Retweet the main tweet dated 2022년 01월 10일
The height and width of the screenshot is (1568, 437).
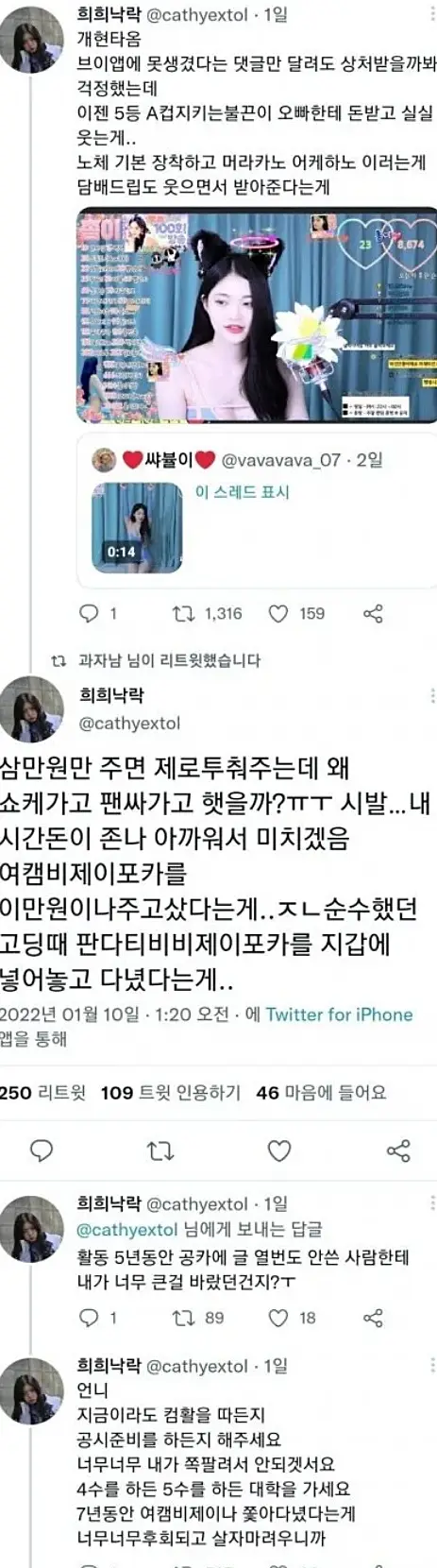160,1150
